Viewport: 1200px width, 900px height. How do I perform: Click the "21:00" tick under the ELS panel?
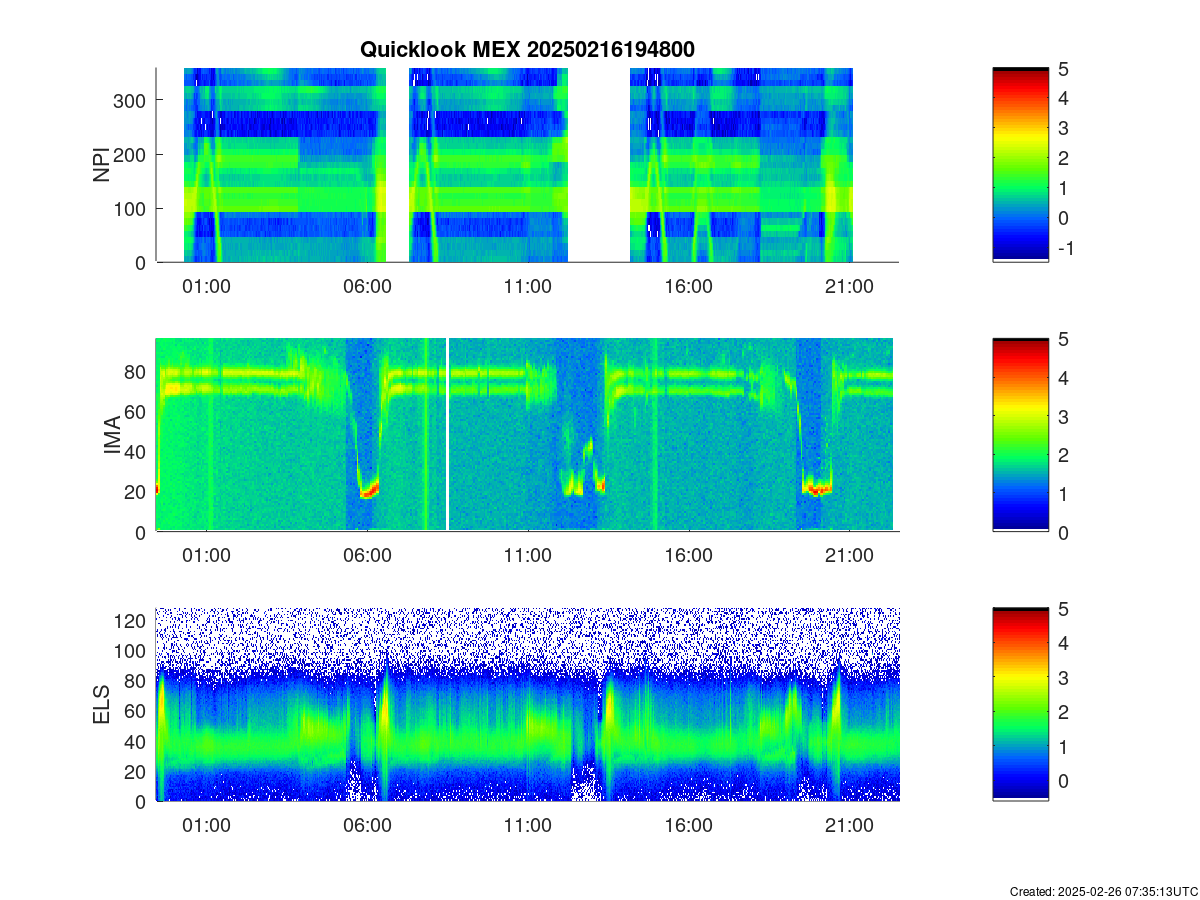coord(850,825)
